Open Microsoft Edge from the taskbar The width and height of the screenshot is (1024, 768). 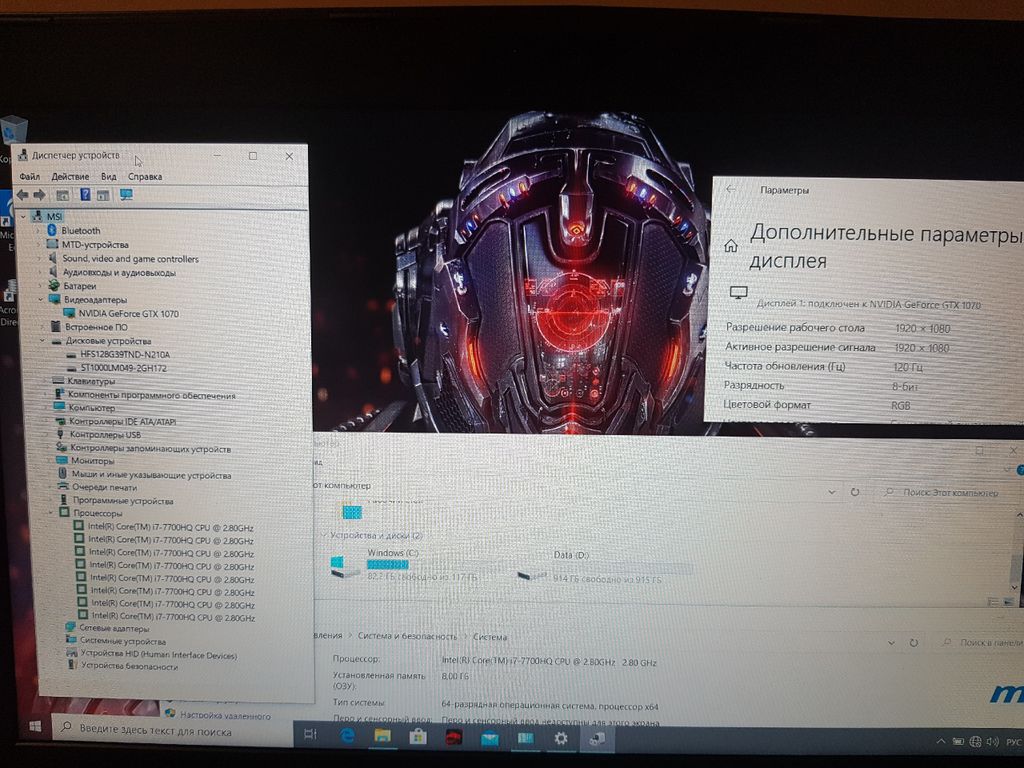click(x=347, y=736)
